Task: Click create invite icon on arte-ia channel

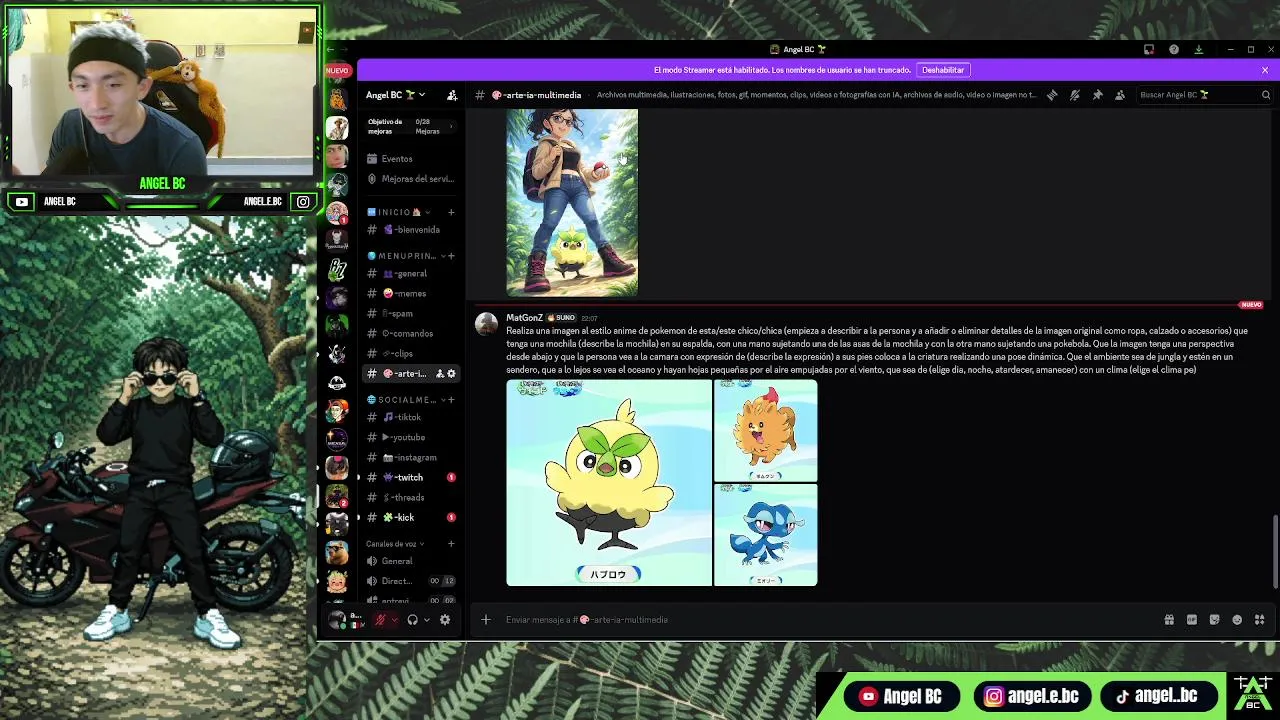Action: click(440, 374)
